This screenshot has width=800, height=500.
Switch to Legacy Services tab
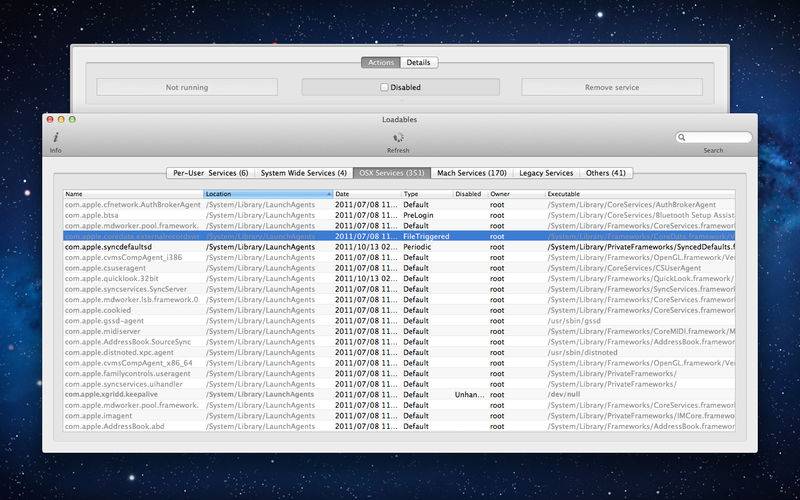546,173
